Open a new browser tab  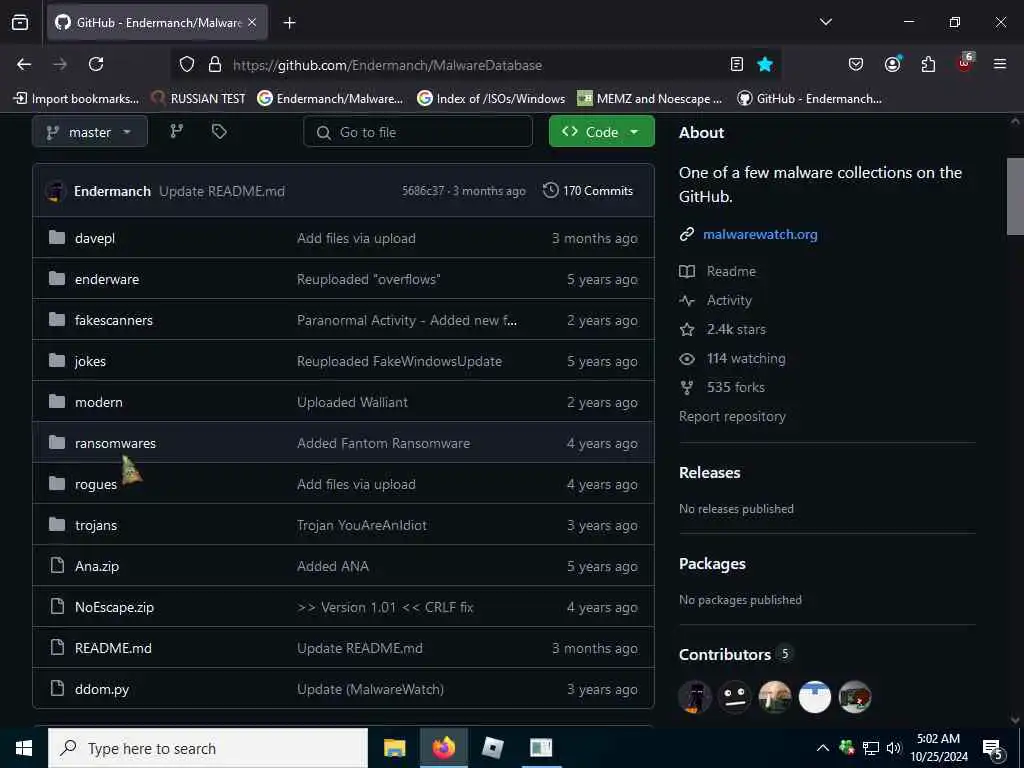tap(289, 23)
